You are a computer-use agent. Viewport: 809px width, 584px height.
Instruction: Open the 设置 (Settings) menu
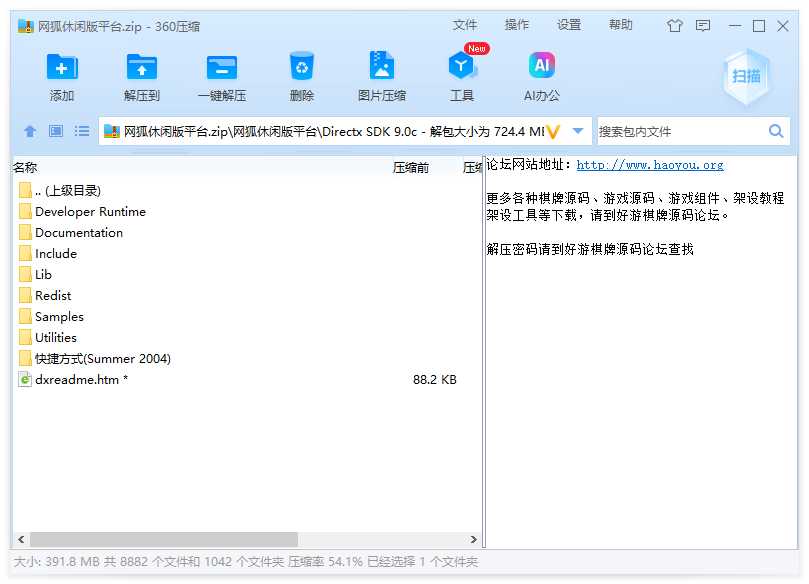pyautogui.click(x=569, y=25)
